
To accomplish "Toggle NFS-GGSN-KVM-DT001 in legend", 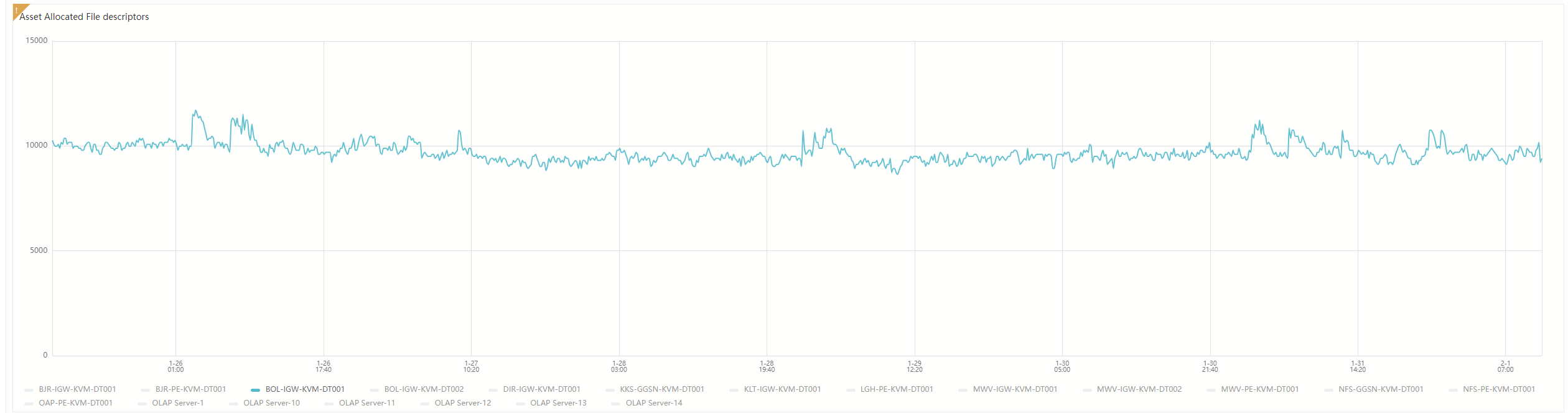I will click(1381, 389).
